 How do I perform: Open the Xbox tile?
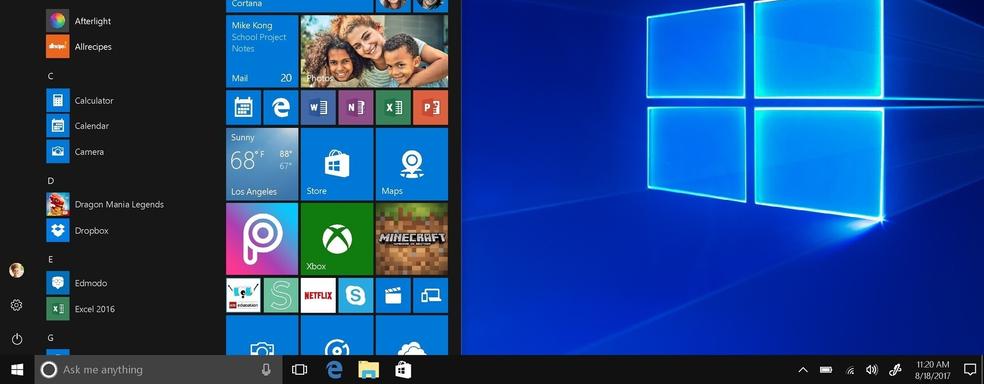coord(337,239)
